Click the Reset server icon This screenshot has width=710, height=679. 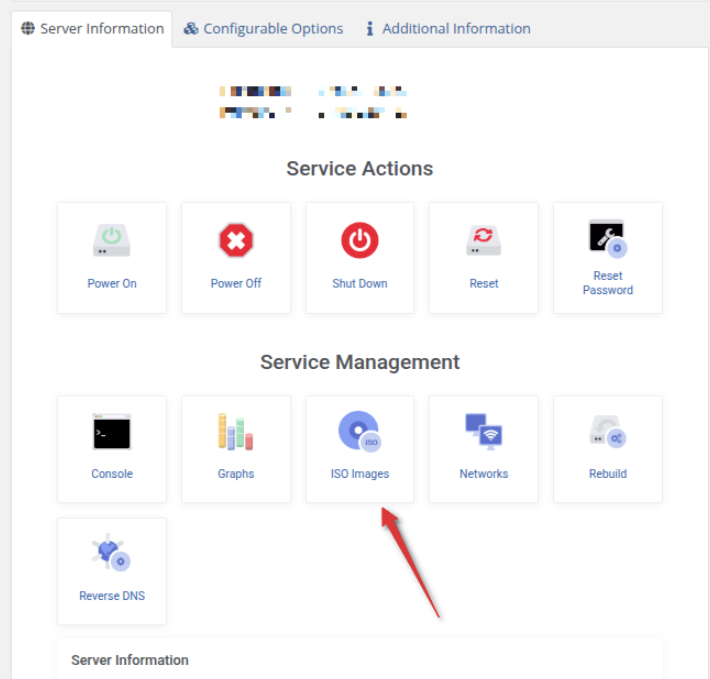coord(484,240)
